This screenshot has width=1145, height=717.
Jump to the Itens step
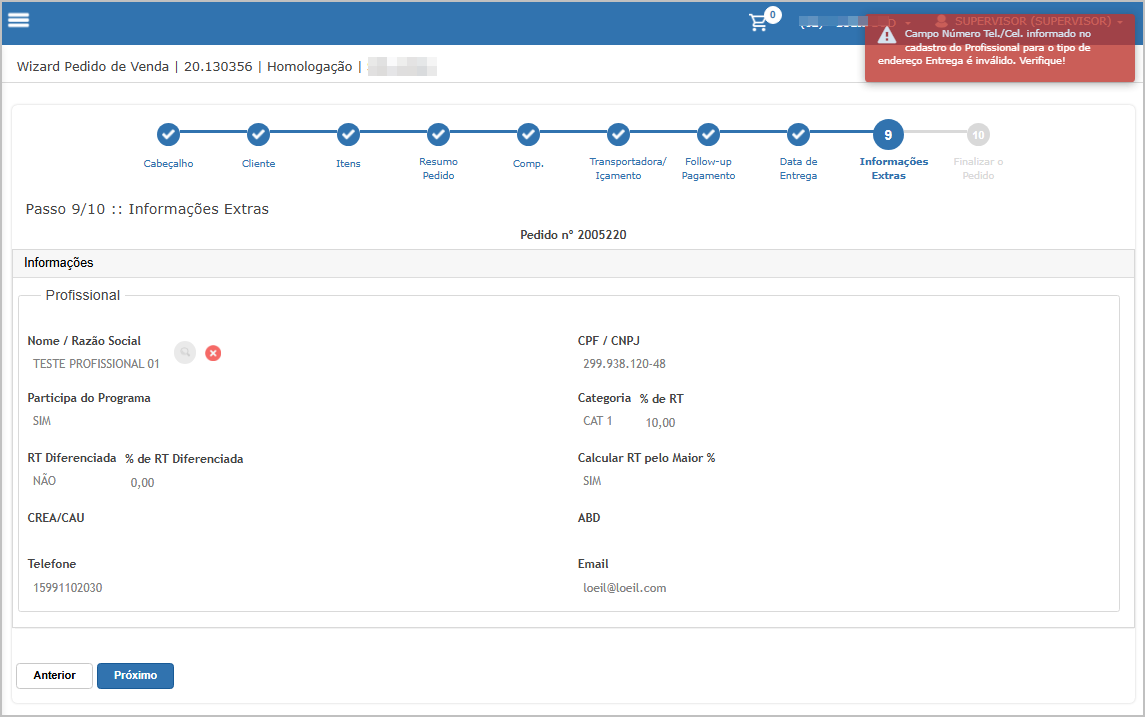click(348, 134)
